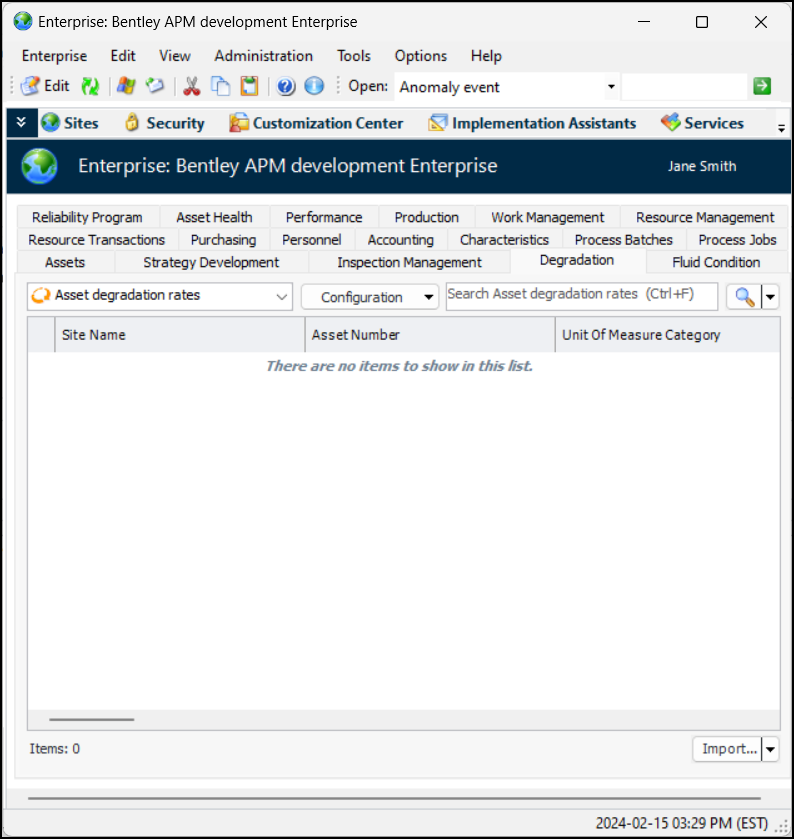This screenshot has width=794, height=839.
Task: Click the Jane Smith user name
Action: click(x=702, y=166)
